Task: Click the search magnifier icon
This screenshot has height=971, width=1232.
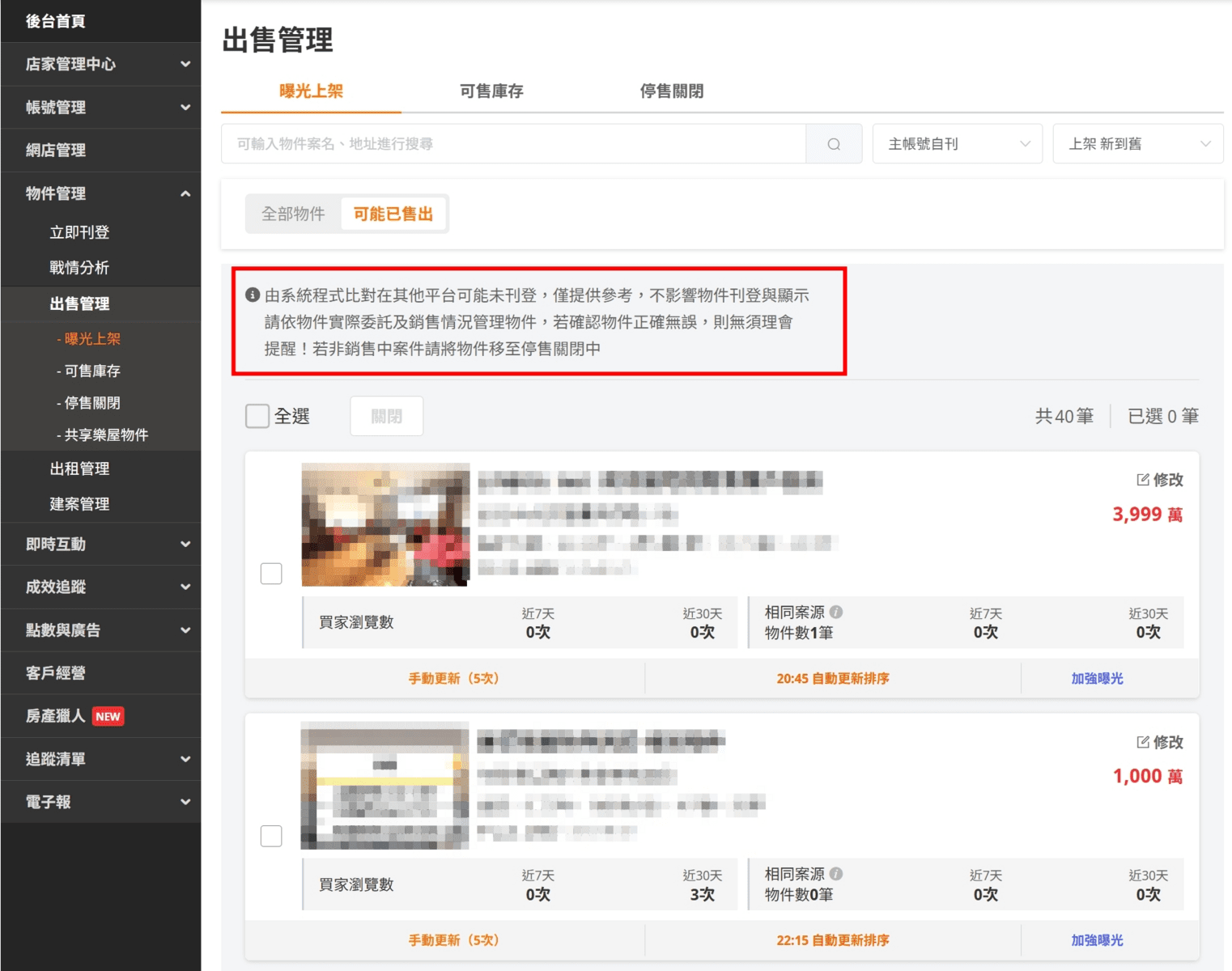Action: tap(834, 144)
